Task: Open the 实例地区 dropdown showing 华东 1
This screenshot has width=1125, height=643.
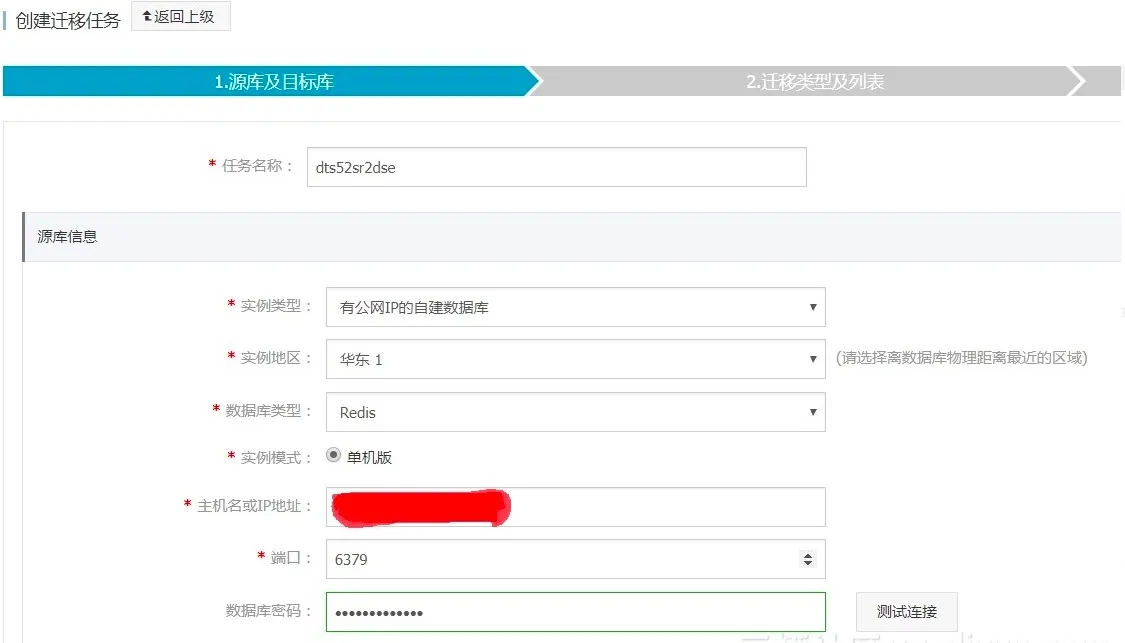Action: coord(575,359)
